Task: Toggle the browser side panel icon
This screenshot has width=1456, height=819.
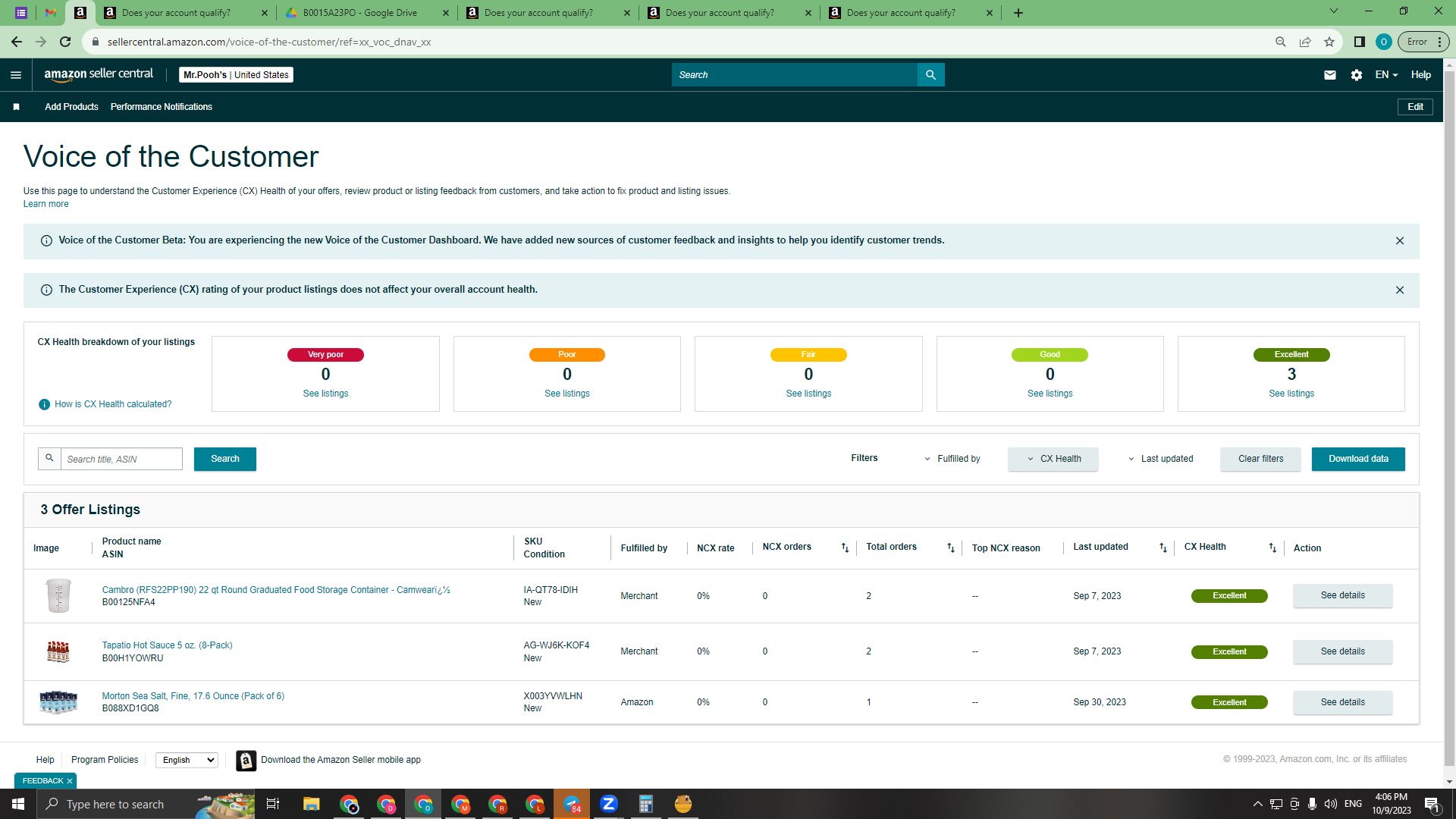Action: [x=1360, y=42]
